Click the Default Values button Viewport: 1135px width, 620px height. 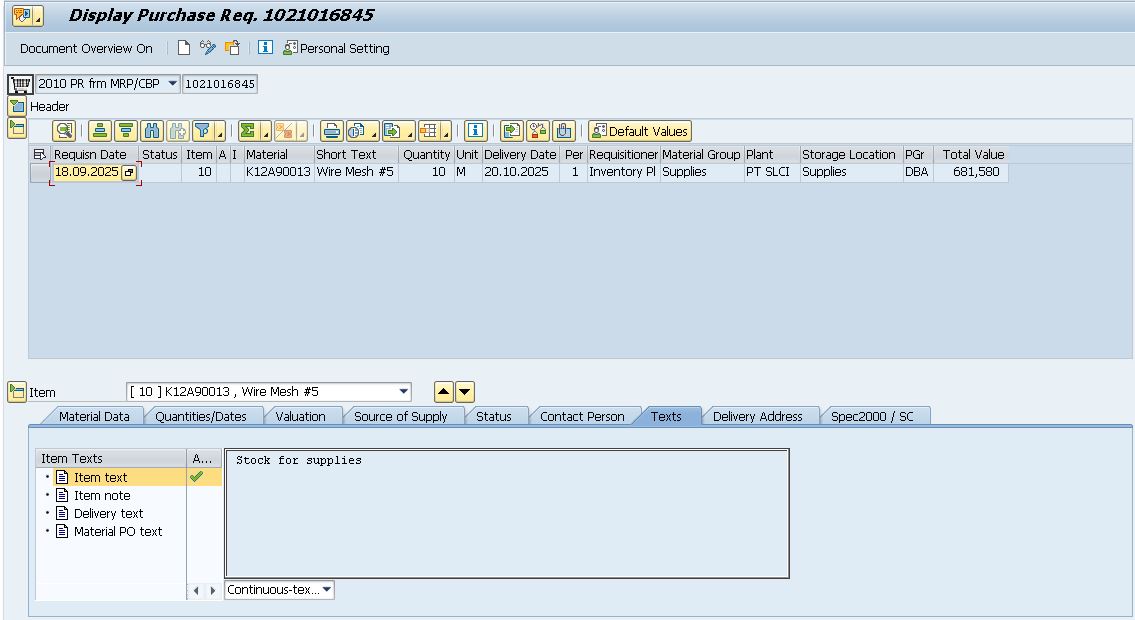click(640, 131)
